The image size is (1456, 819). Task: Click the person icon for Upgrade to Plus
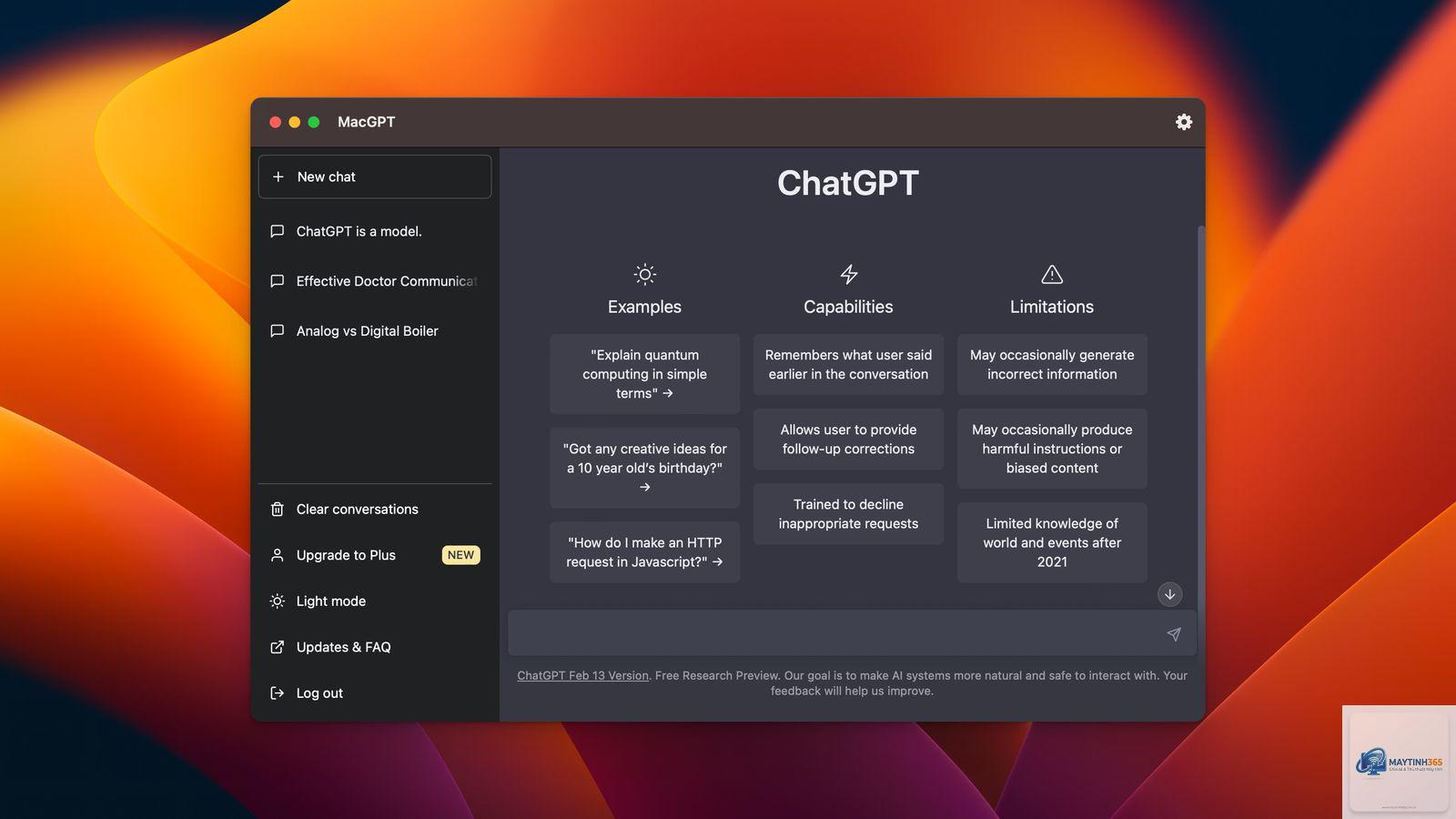pos(278,555)
